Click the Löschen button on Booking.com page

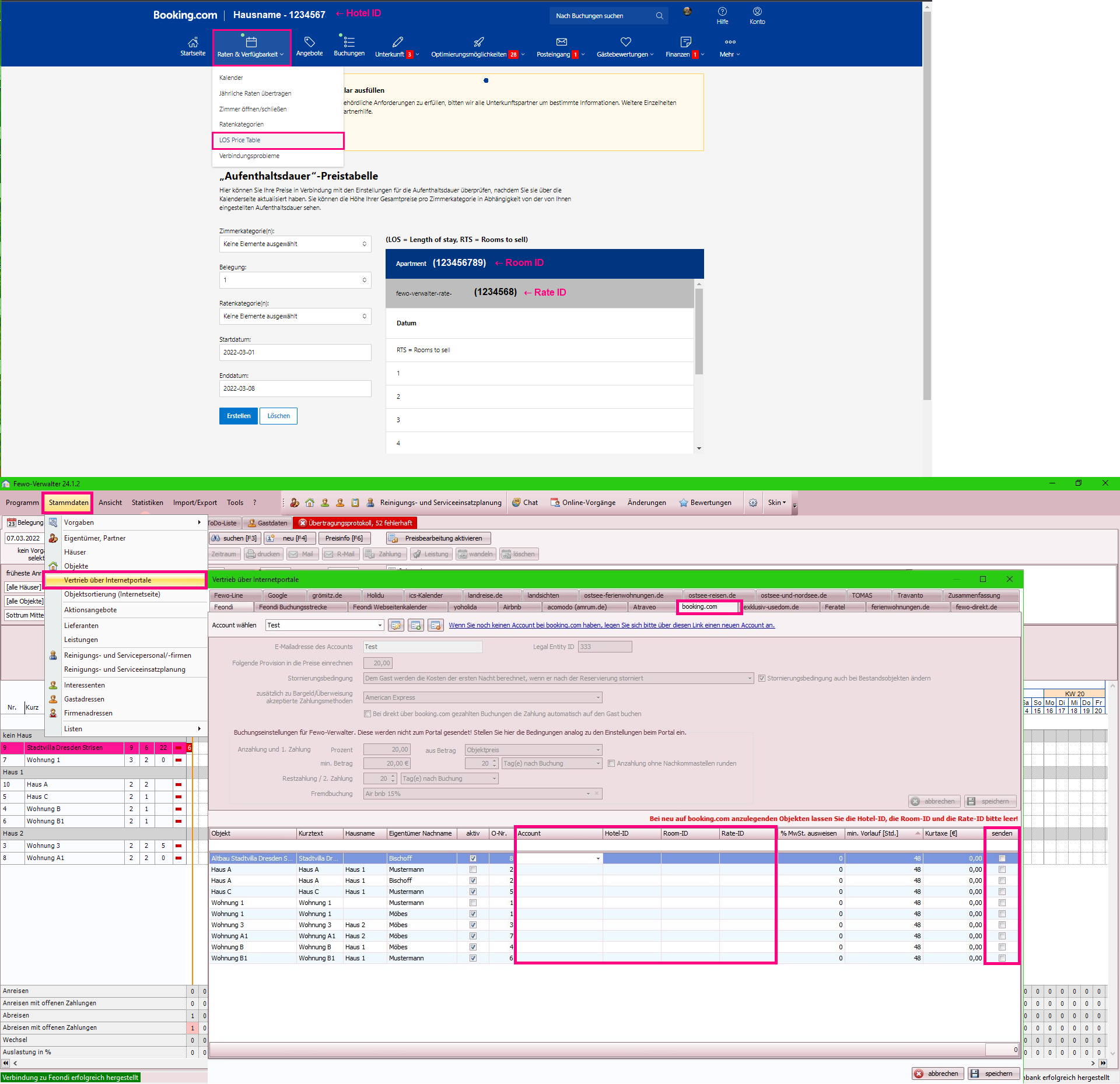[x=278, y=416]
